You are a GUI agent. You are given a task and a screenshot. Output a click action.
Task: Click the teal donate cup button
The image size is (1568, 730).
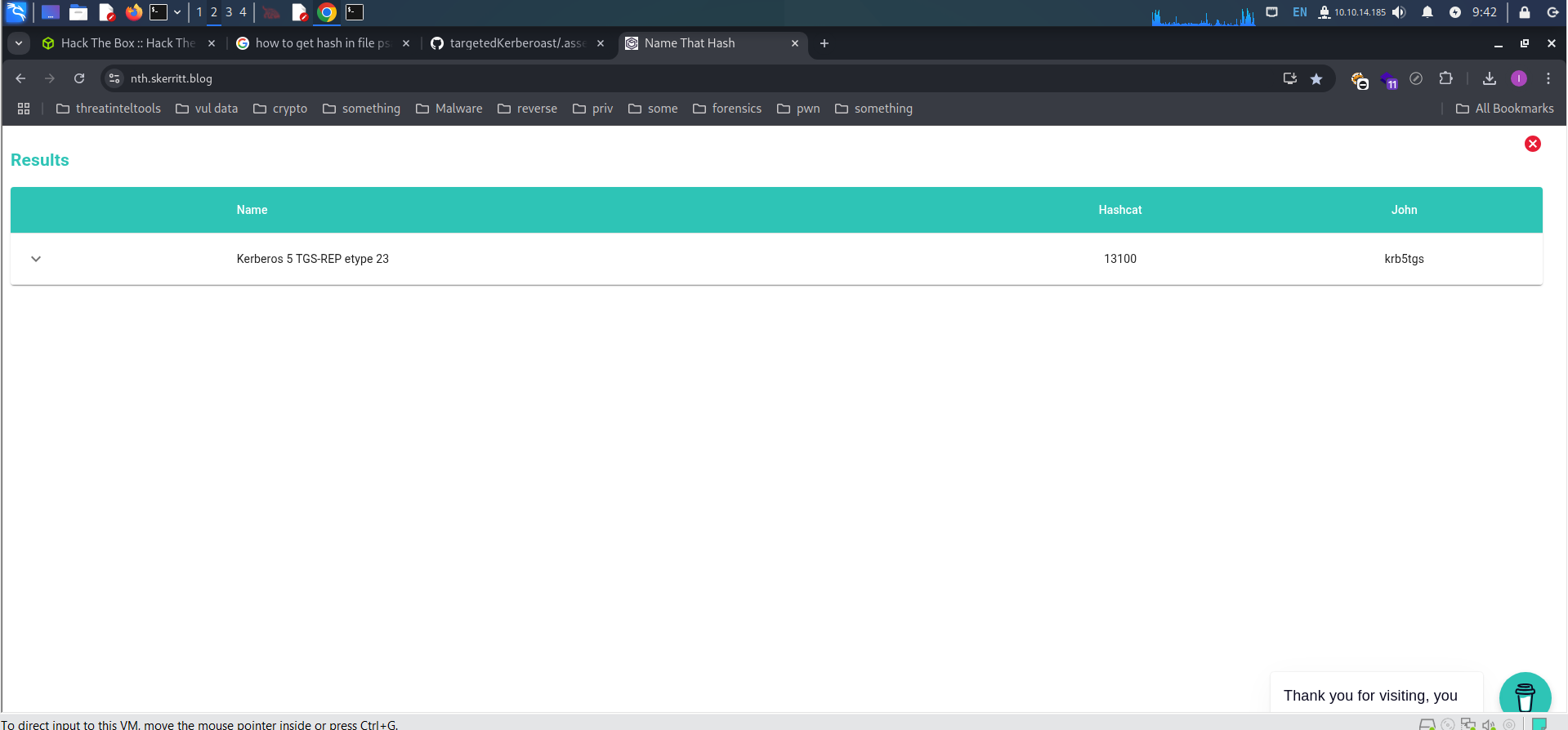coord(1524,696)
